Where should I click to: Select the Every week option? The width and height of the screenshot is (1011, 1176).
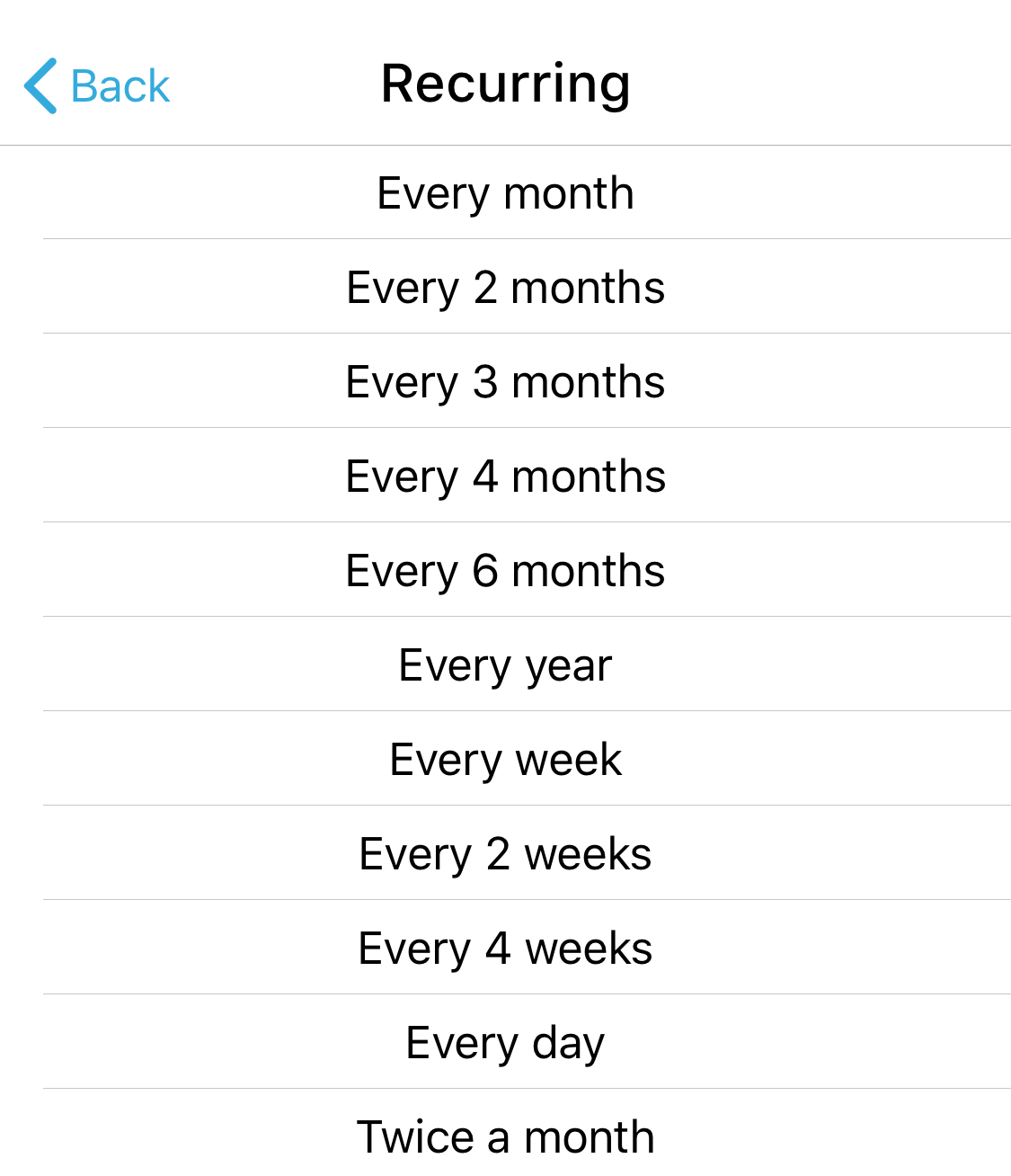(505, 760)
